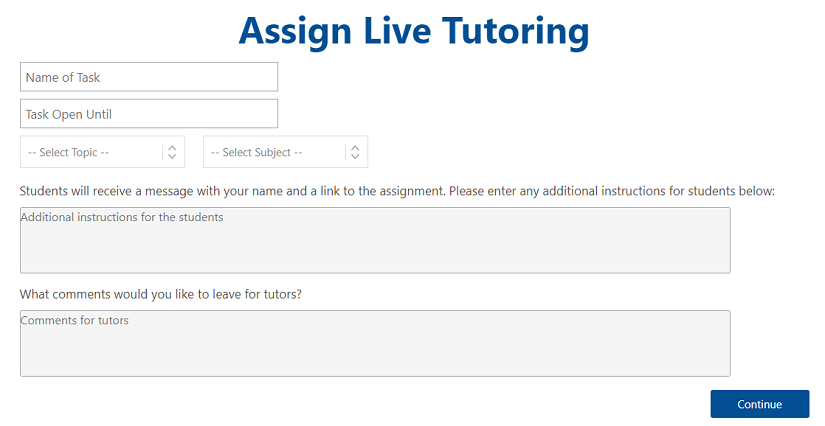Click the '-- Select Topic --' placeholder text
Screen dimensions: 825x426
click(68, 153)
